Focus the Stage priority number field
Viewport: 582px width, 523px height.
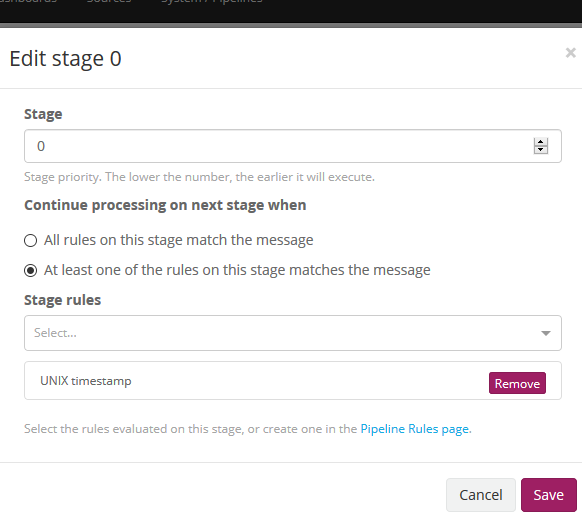pyautogui.click(x=292, y=146)
